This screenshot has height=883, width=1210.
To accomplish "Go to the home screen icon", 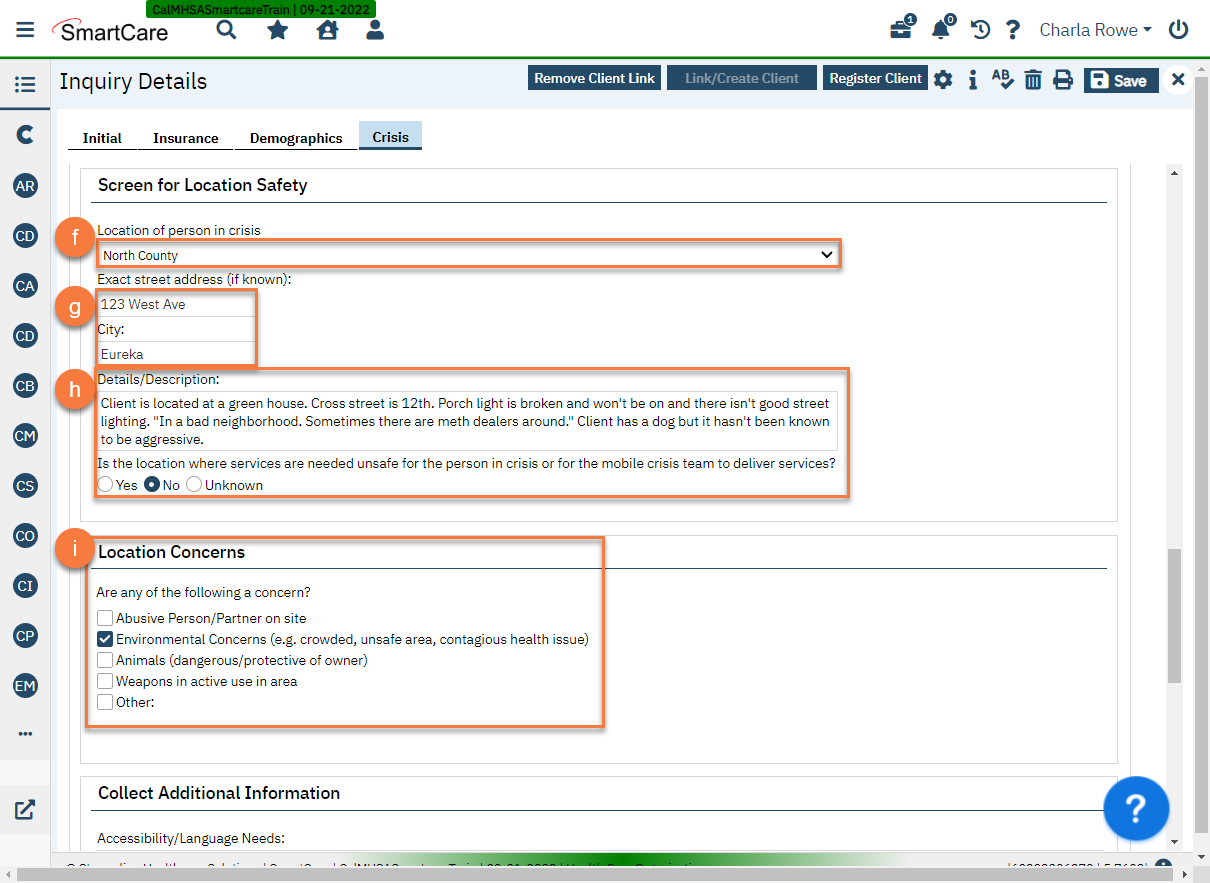I will tap(327, 30).
